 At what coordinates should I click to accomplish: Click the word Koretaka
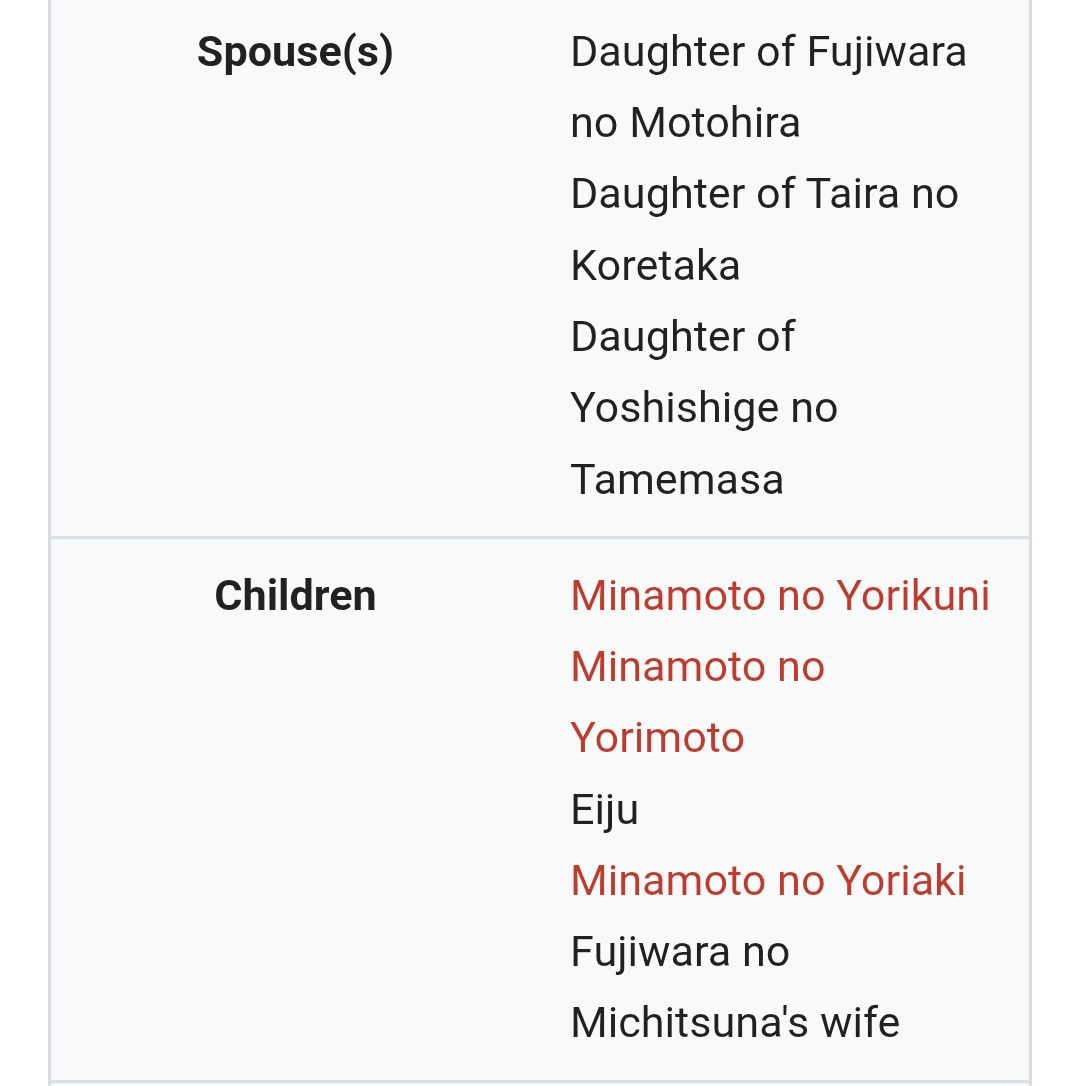(655, 265)
